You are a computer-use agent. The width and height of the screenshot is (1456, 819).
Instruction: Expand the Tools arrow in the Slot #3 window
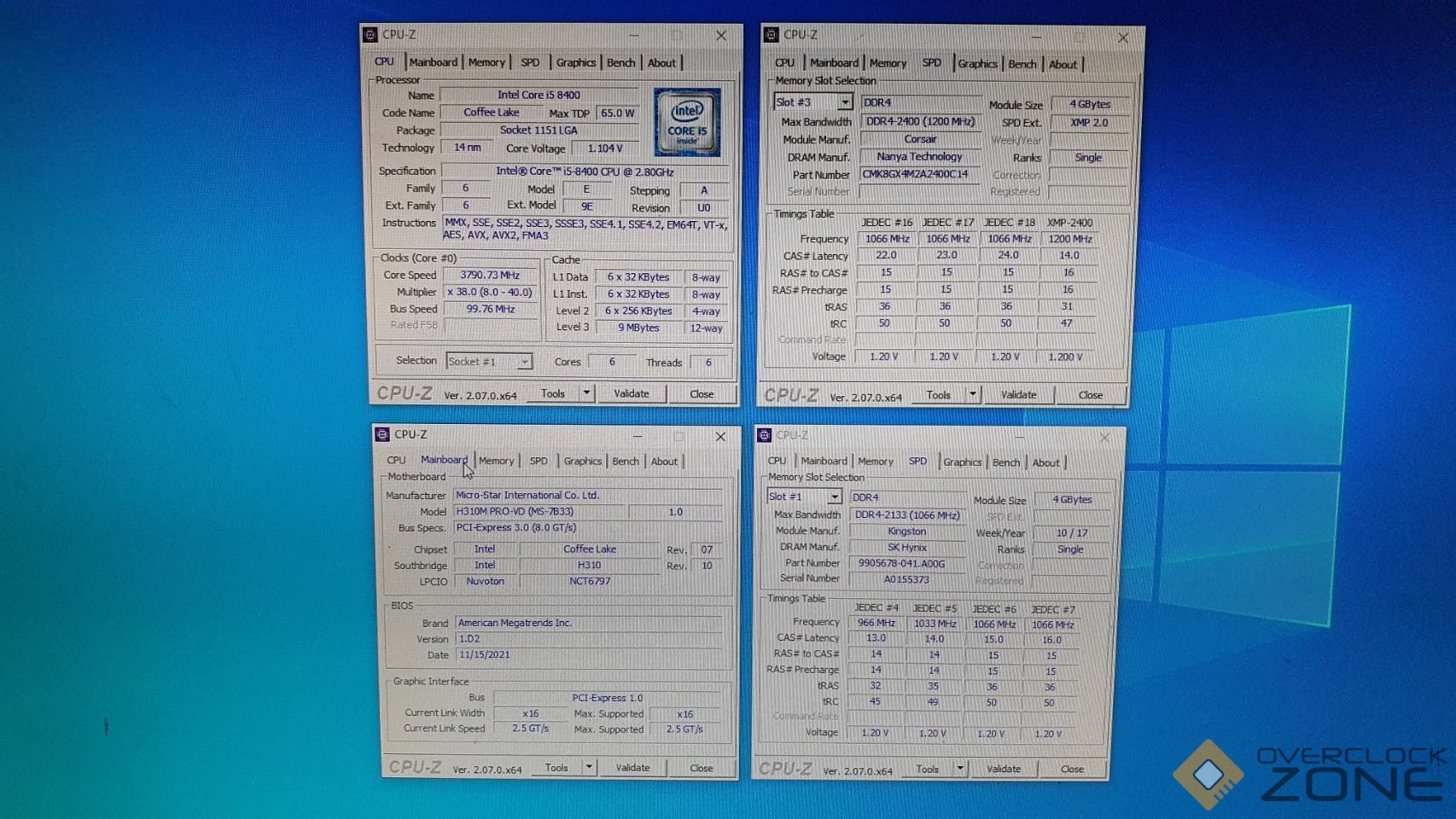pyautogui.click(x=972, y=394)
